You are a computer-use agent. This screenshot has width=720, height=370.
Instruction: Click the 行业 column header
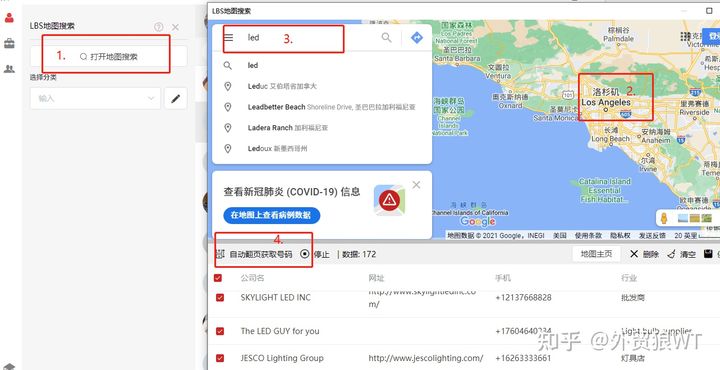(629, 278)
